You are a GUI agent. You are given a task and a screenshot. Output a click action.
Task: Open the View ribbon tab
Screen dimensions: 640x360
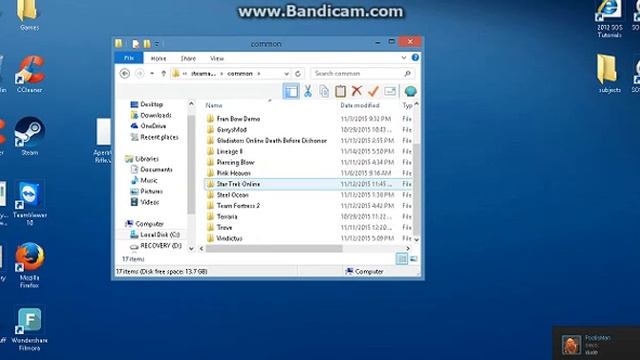point(217,58)
